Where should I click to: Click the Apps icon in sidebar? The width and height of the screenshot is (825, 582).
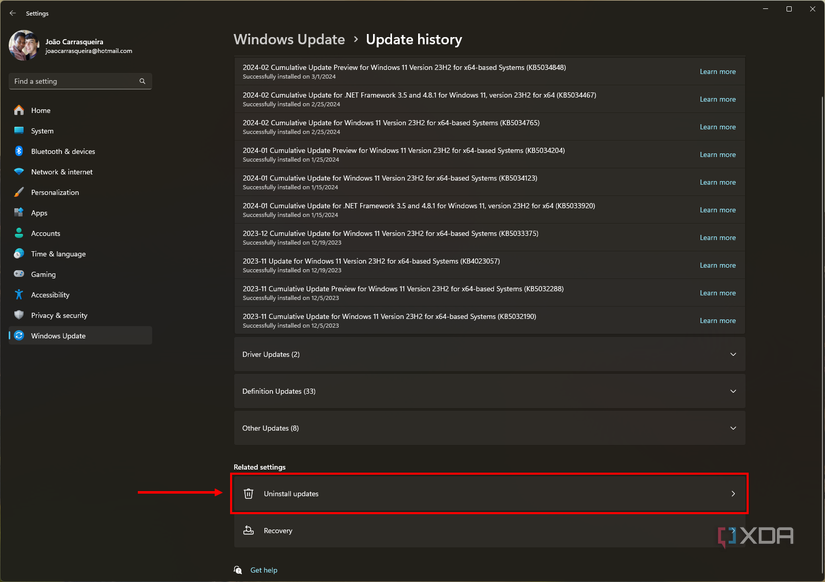19,213
